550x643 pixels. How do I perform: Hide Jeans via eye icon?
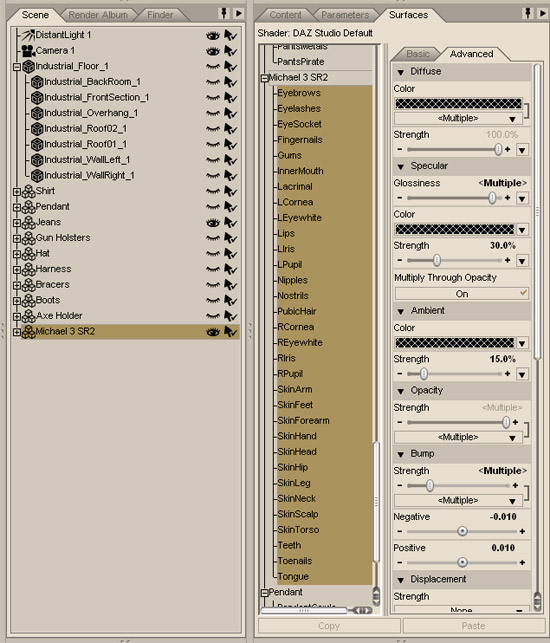pos(213,223)
